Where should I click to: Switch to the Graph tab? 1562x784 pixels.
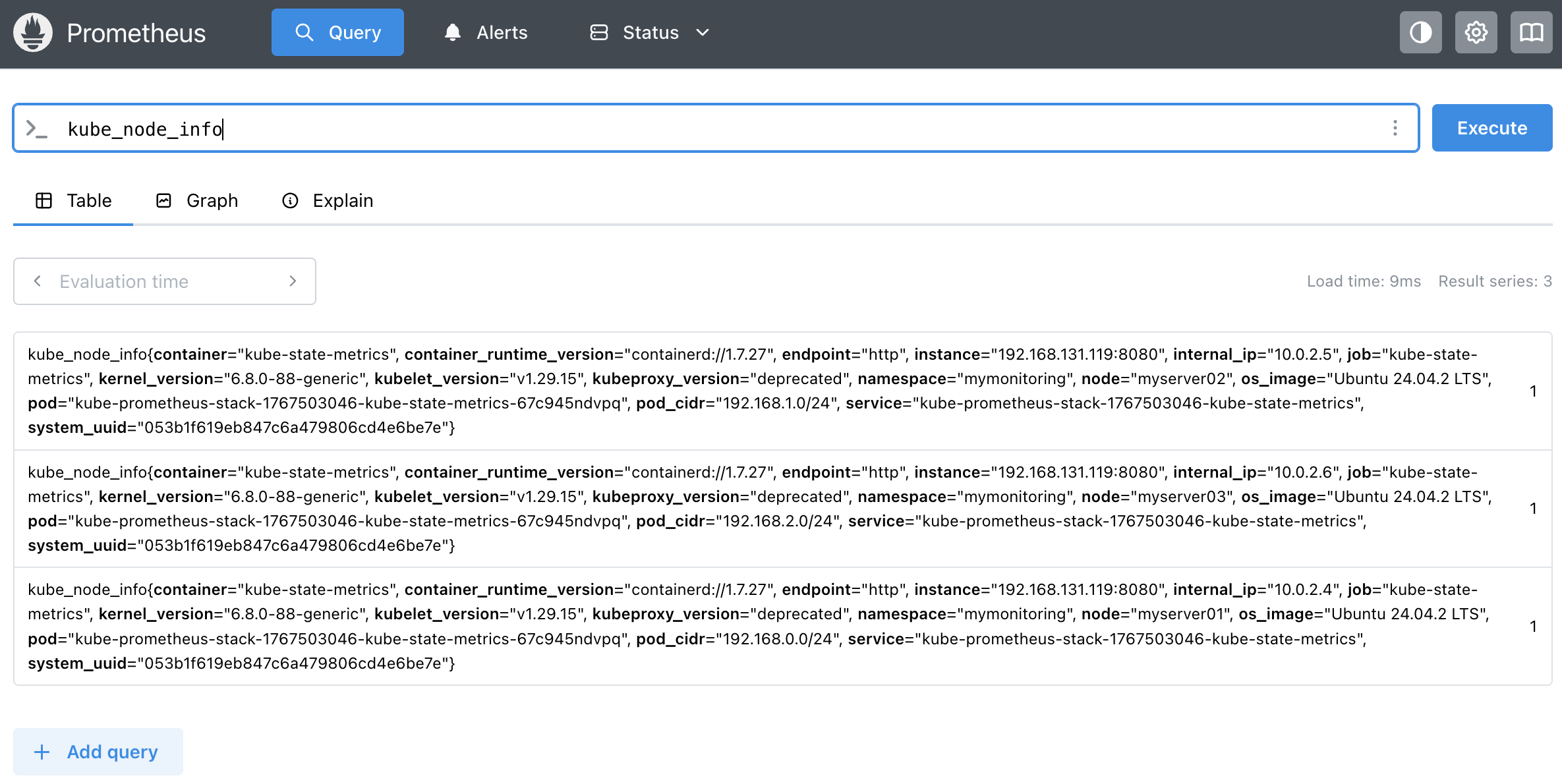(x=197, y=200)
